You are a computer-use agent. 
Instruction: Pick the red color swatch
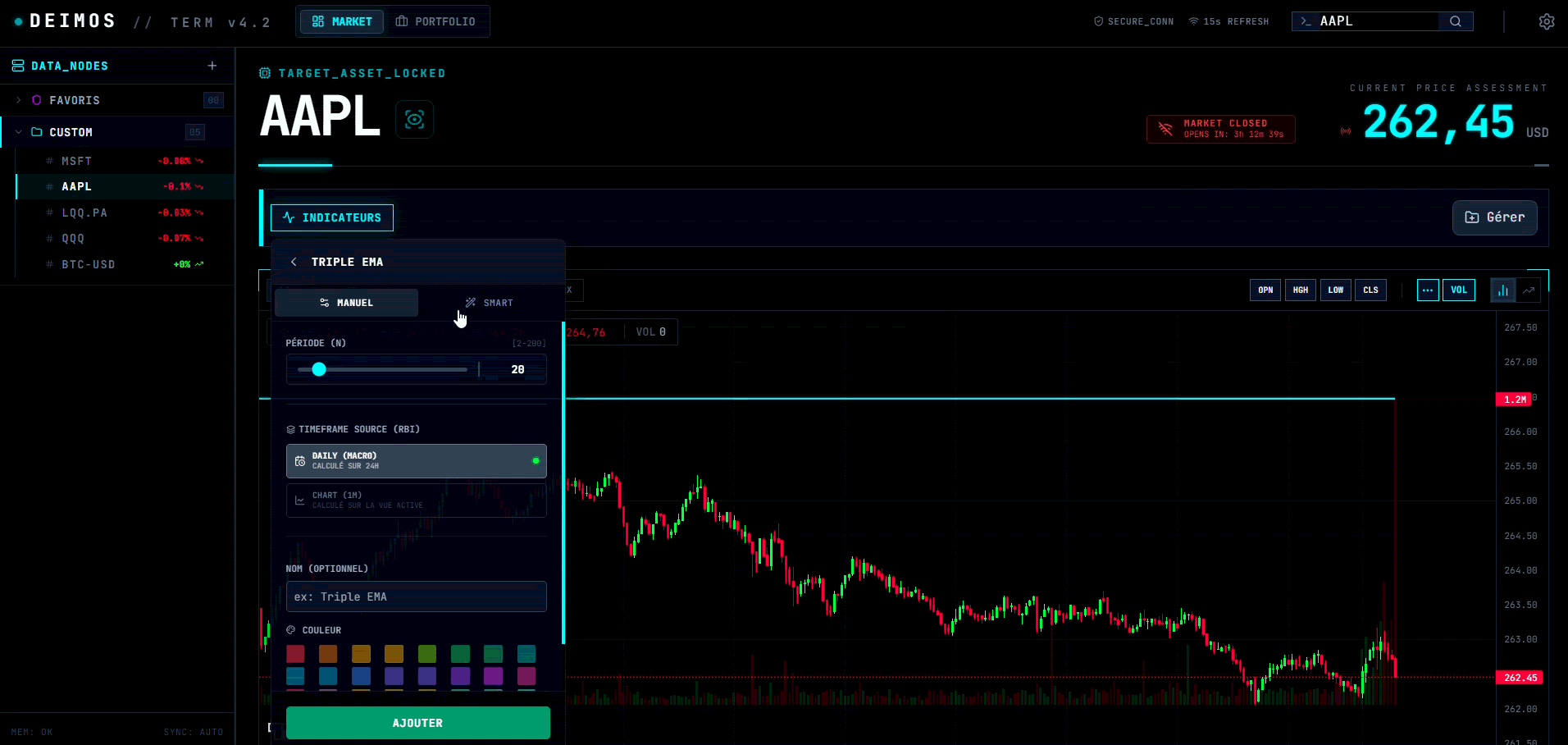coord(295,654)
